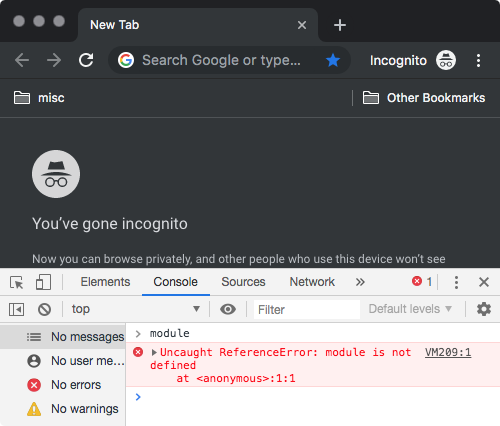
Task: Open console settings gear
Action: pyautogui.click(x=484, y=309)
